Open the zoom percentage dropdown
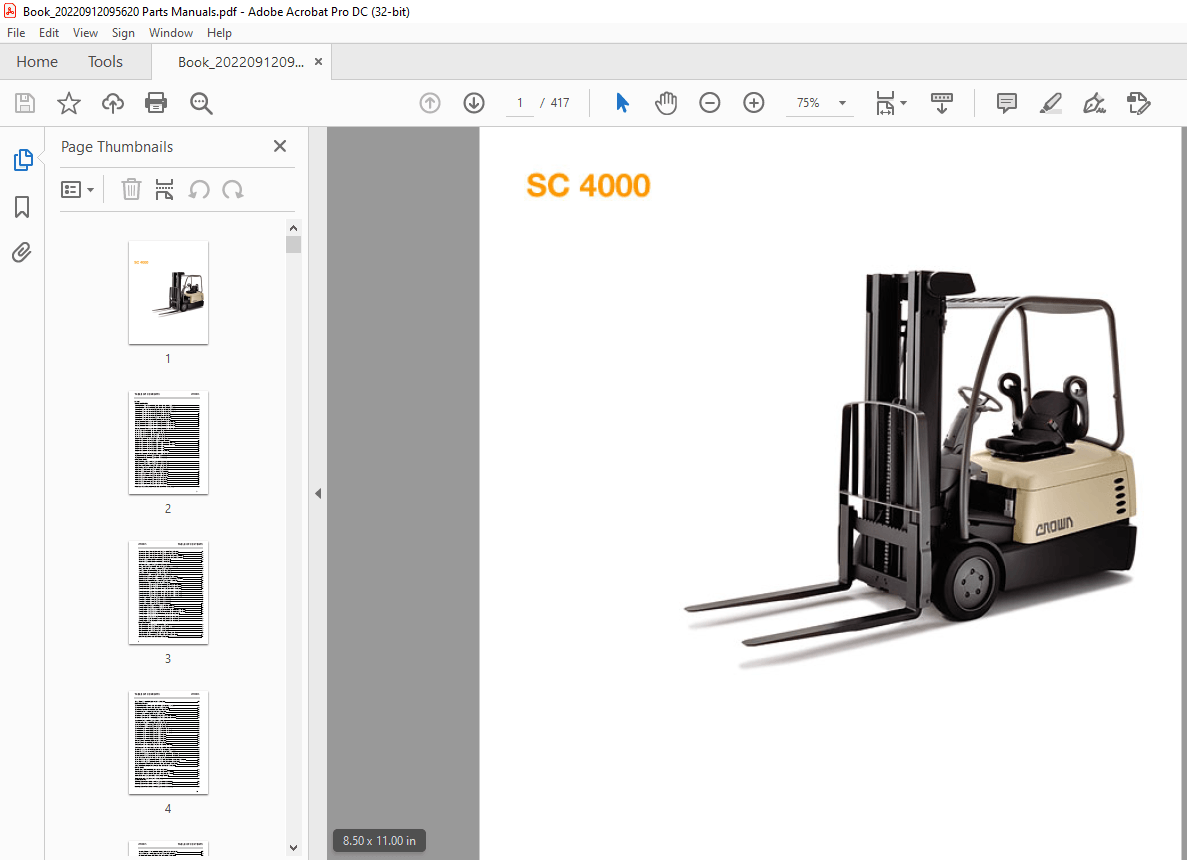The width and height of the screenshot is (1187, 860). pos(842,102)
